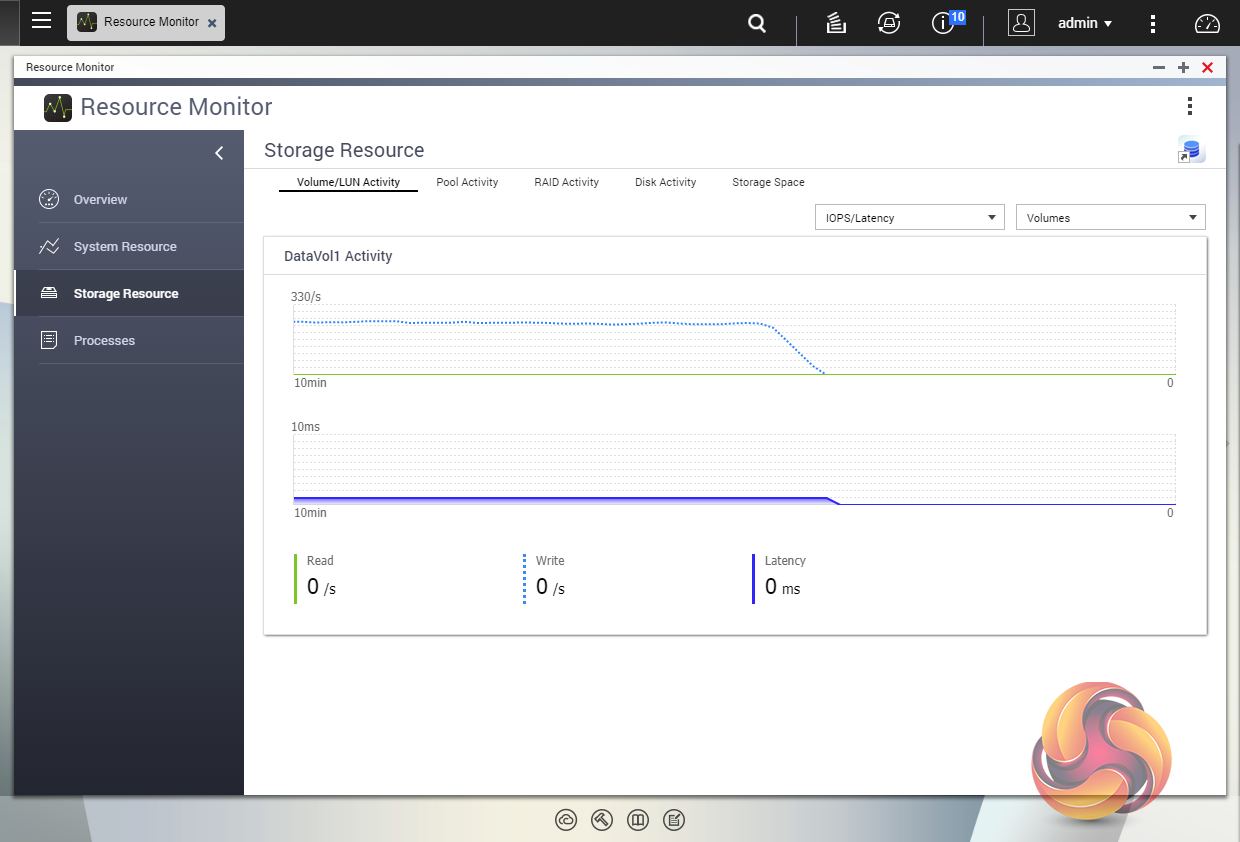
Task: Open event notifications icon with badge
Action: pyautogui.click(x=943, y=23)
